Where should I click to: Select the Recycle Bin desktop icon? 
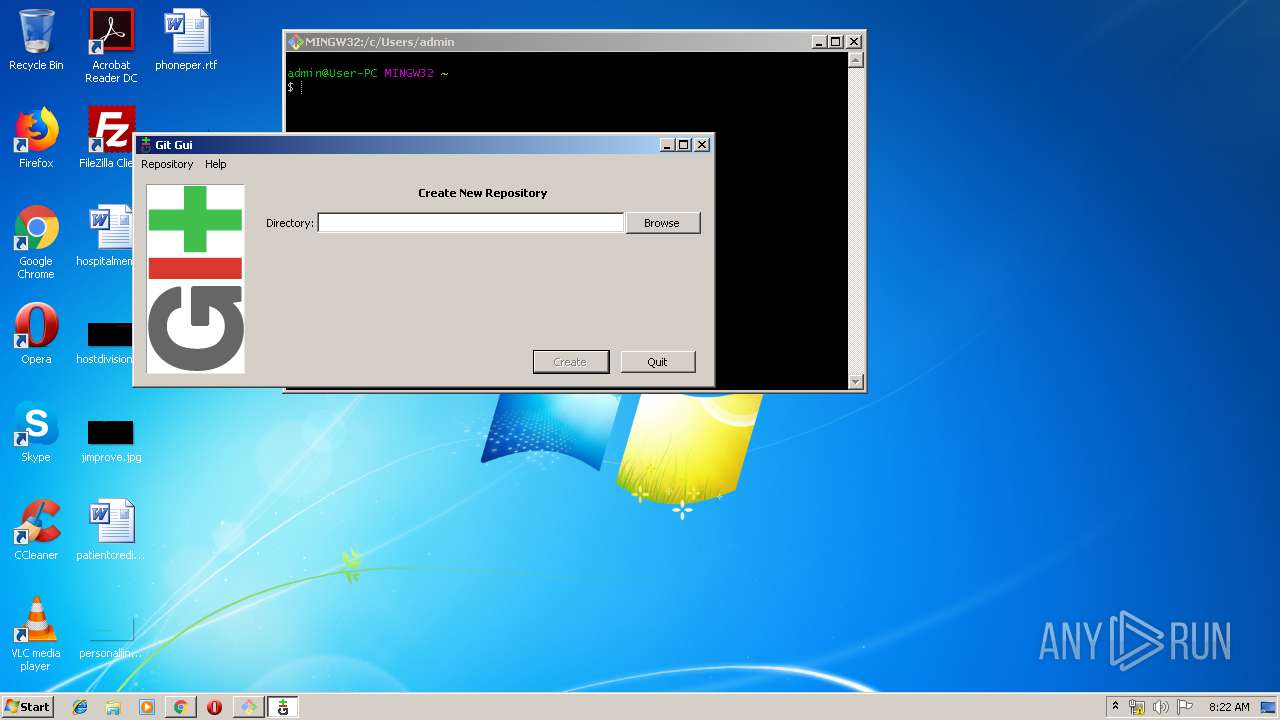[x=36, y=41]
